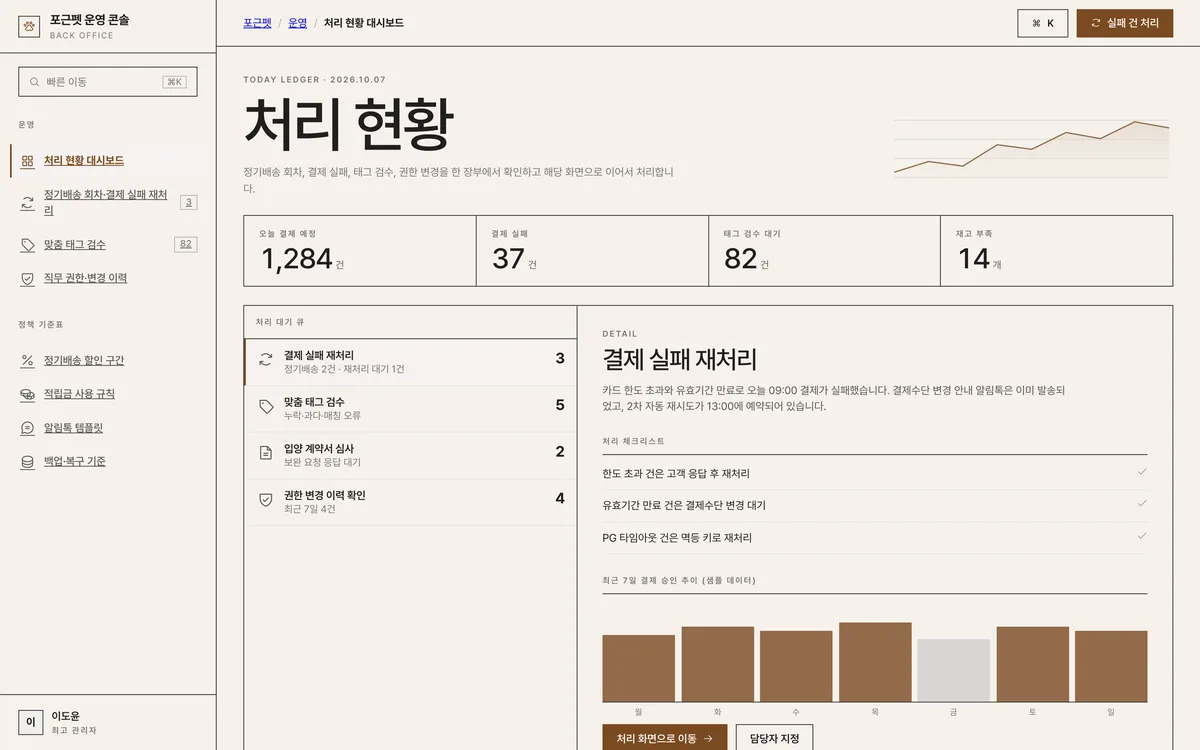The image size is (1200, 750).
Task: Click the grey 금 bar in approval chart
Action: point(954,671)
